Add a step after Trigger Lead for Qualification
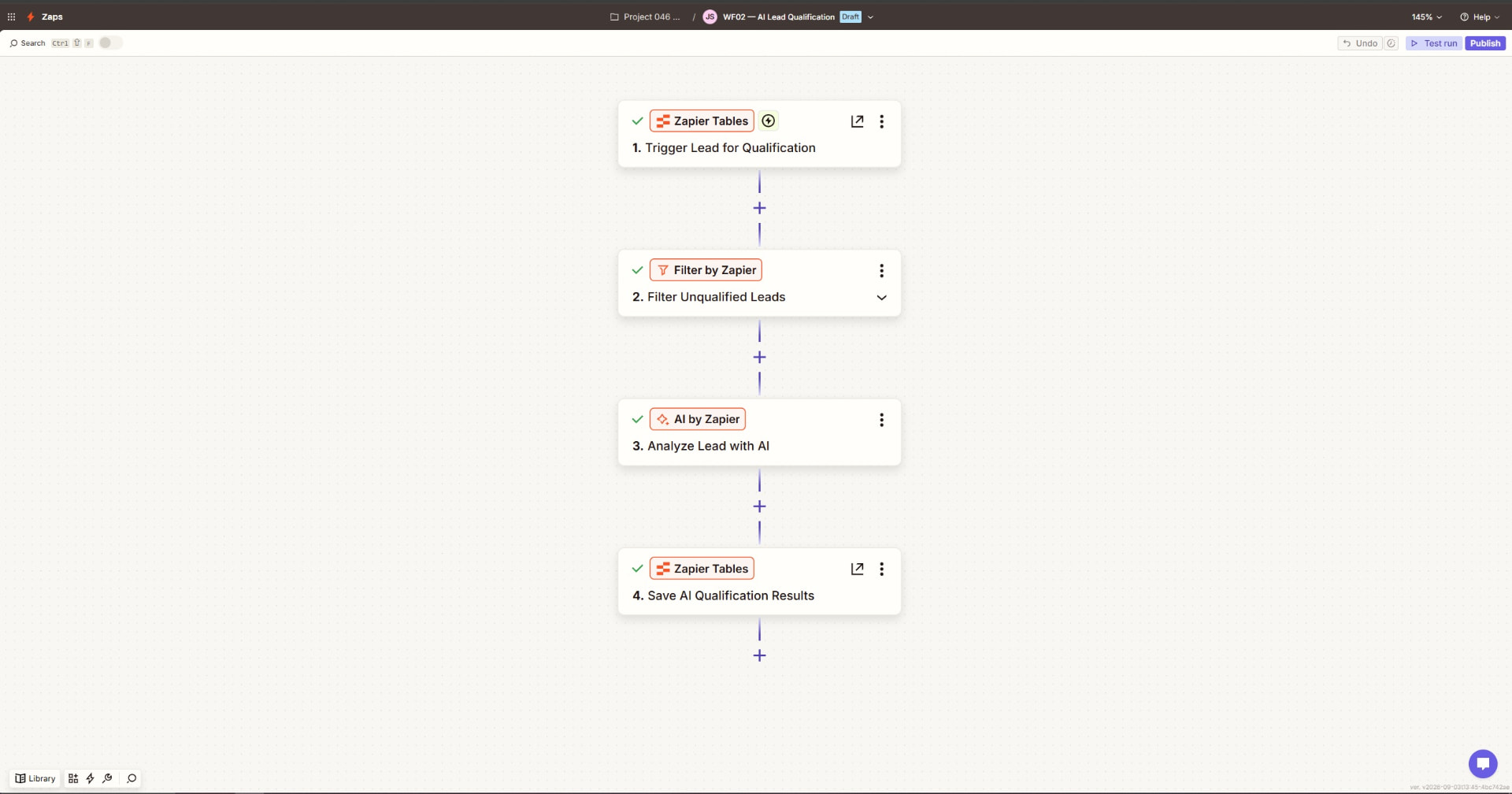 pyautogui.click(x=759, y=208)
